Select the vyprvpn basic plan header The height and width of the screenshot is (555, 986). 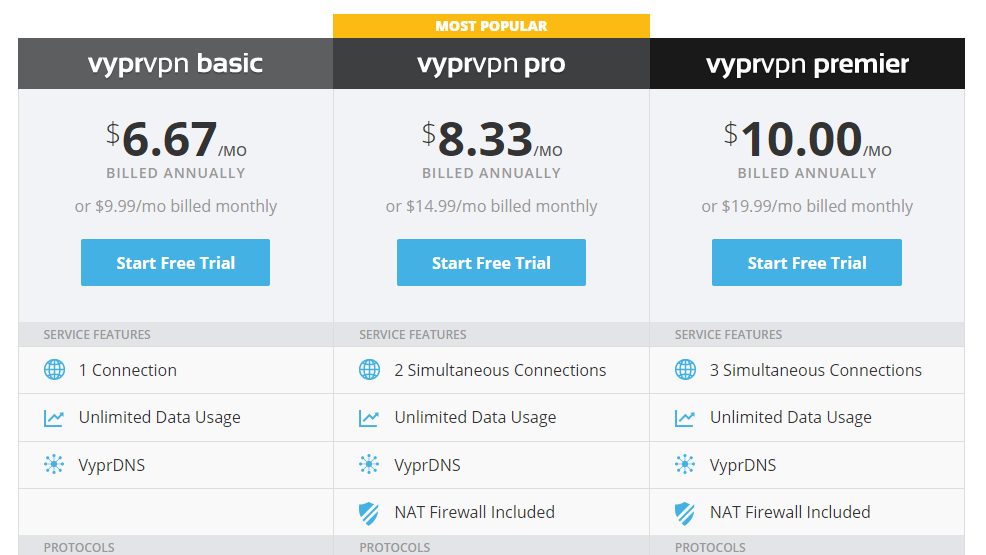click(x=175, y=63)
